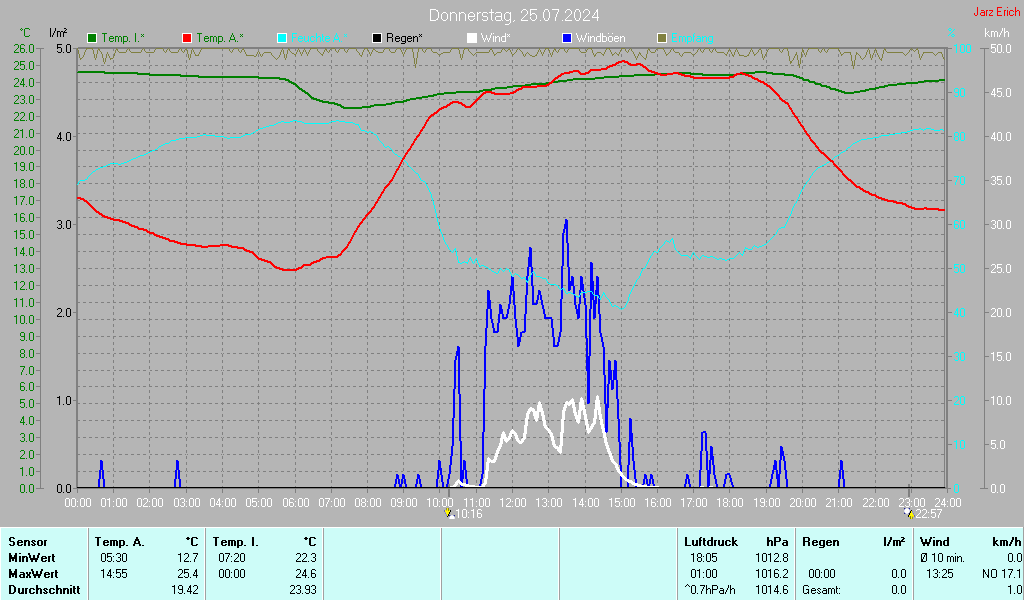Click the Sensor header cell
Viewport: 1024px width, 600px height.
28,542
